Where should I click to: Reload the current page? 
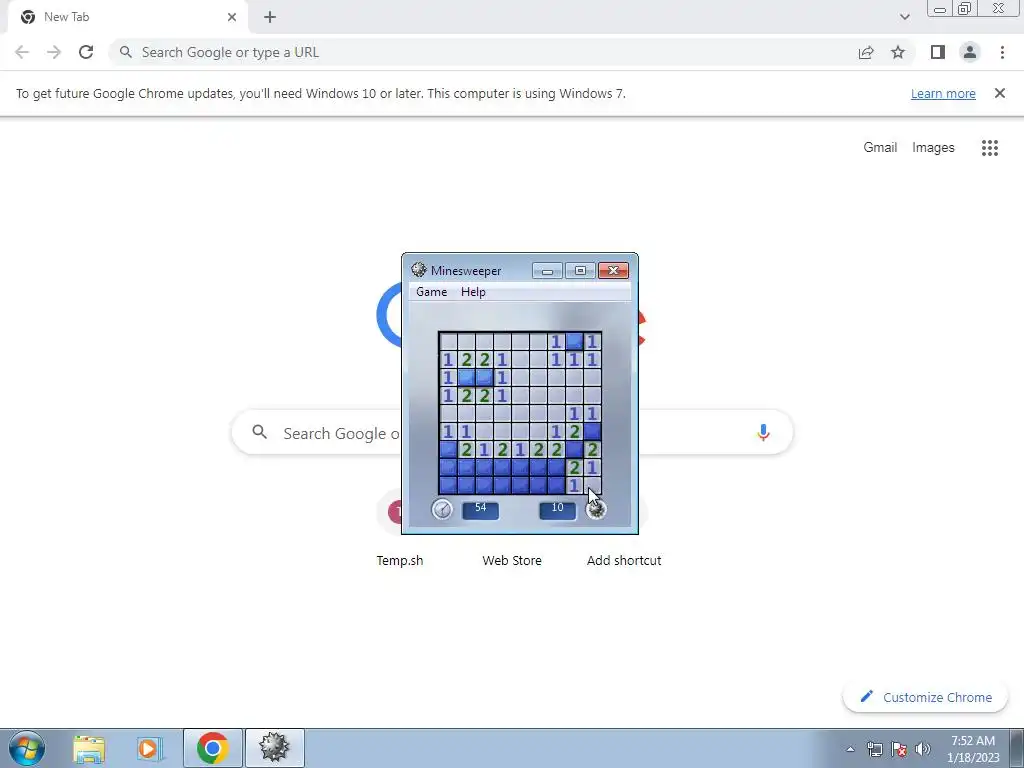coord(86,52)
